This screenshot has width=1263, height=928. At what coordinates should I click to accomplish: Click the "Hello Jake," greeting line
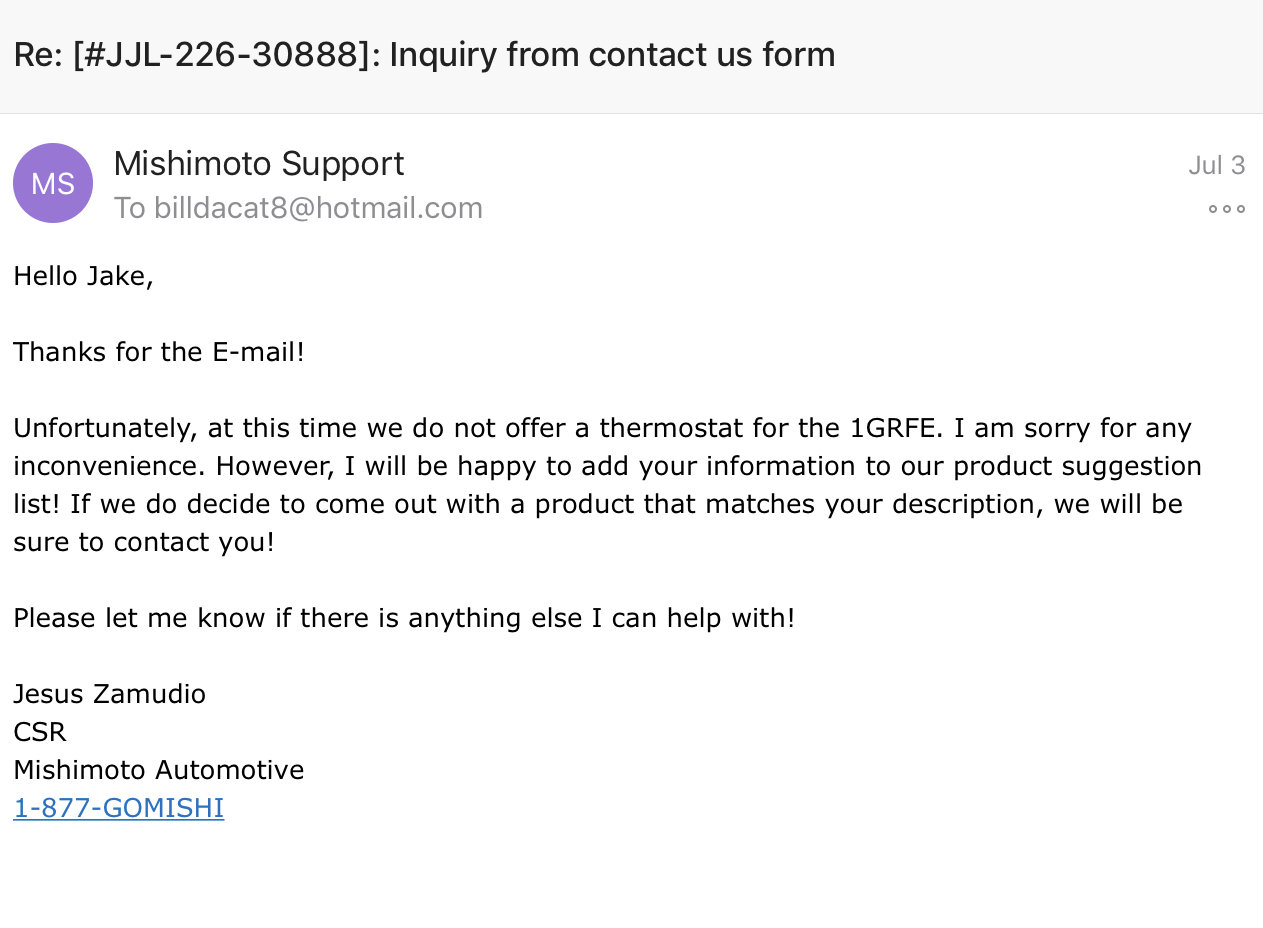click(84, 276)
